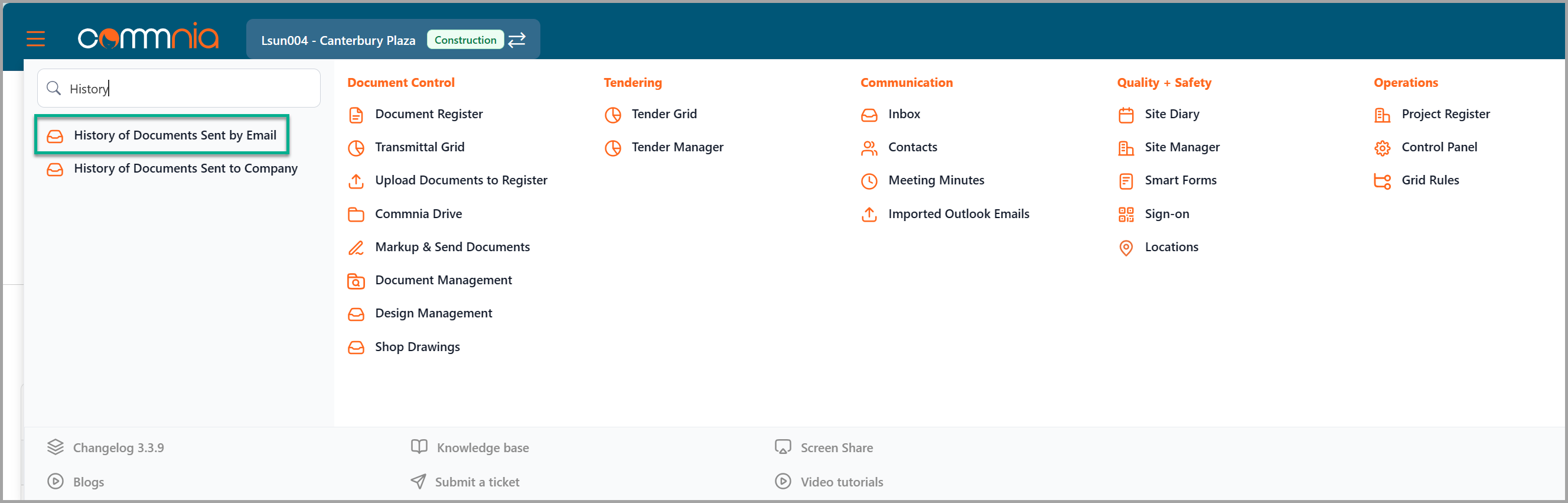Click icon beside History of Documents Sent to Company
The image size is (1568, 503).
[55, 169]
